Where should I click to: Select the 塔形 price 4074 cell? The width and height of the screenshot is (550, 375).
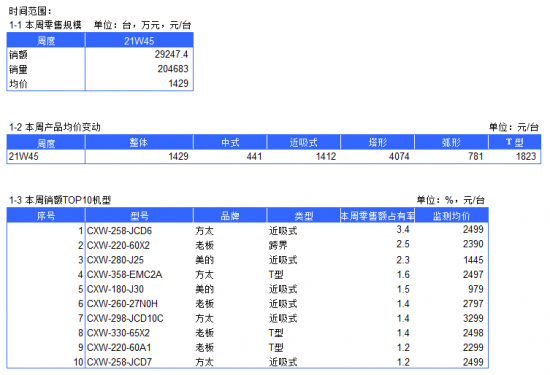(378, 156)
